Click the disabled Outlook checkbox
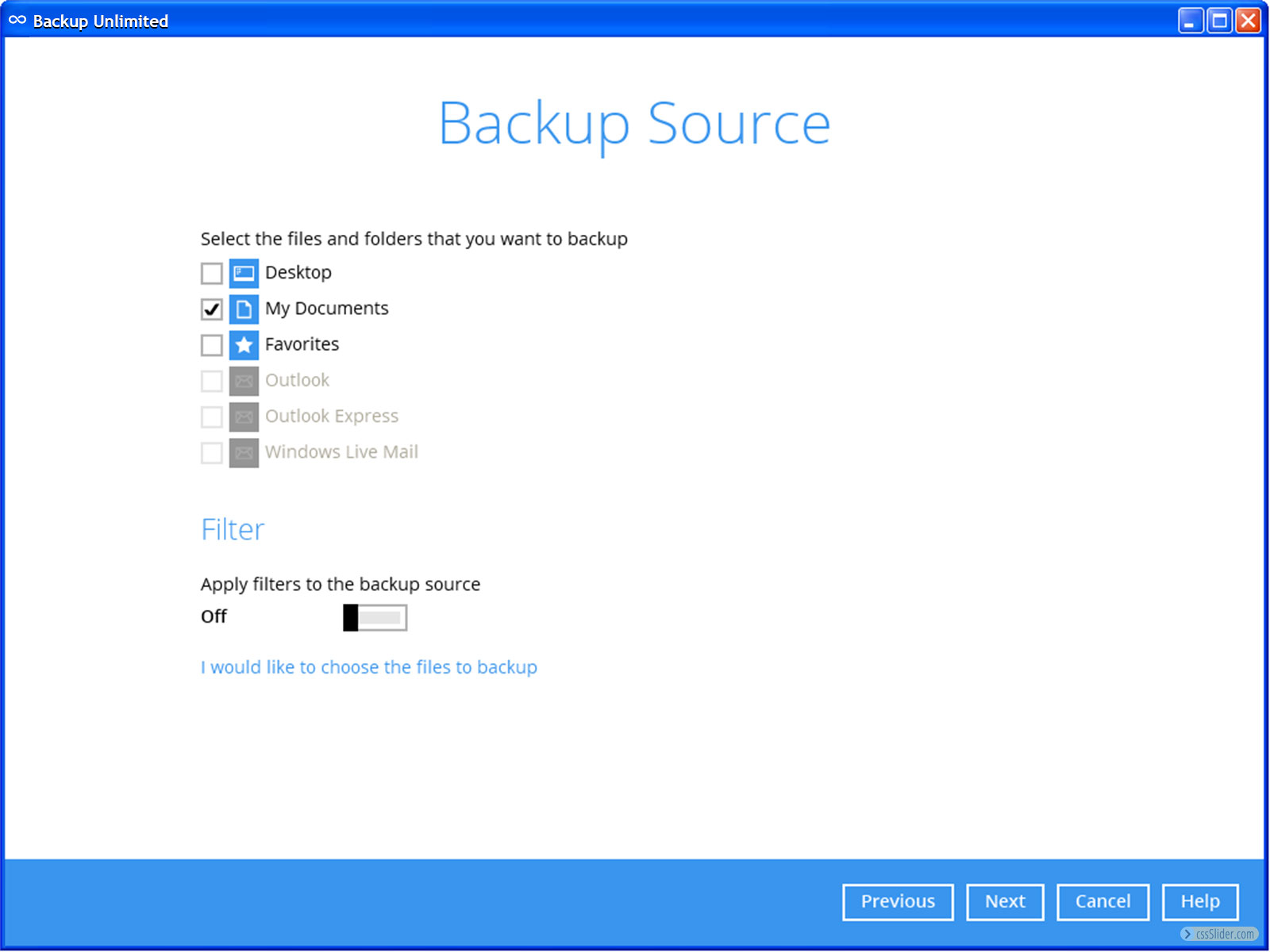This screenshot has height=952, width=1270. click(x=211, y=381)
